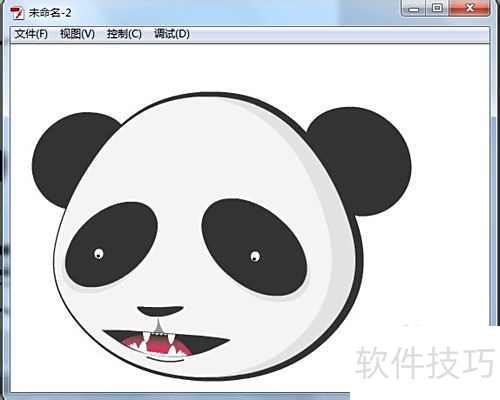500x400 pixels.
Task: Open the 控制(C) menu
Action: coord(124,34)
